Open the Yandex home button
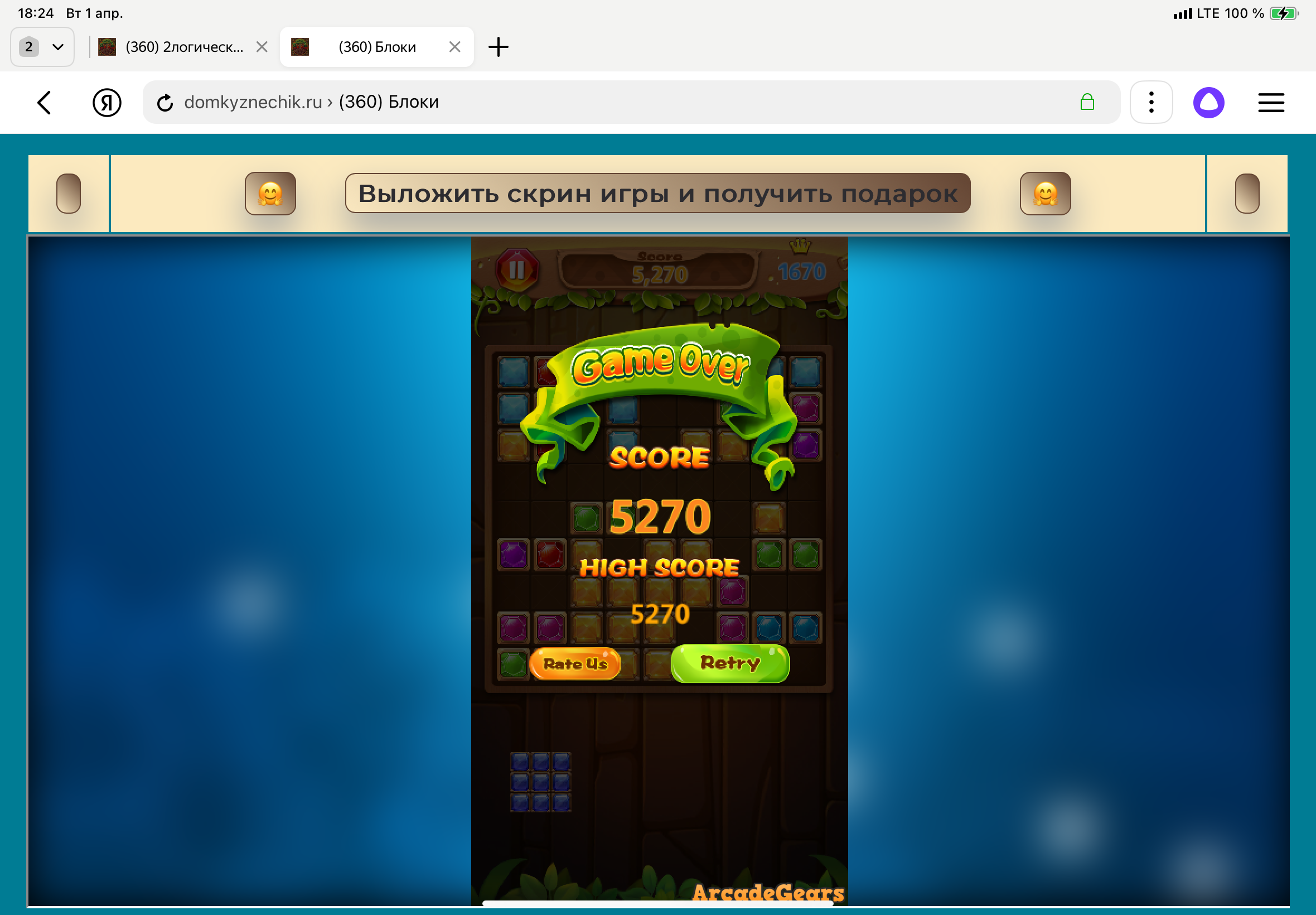The height and width of the screenshot is (915, 1316). point(107,103)
